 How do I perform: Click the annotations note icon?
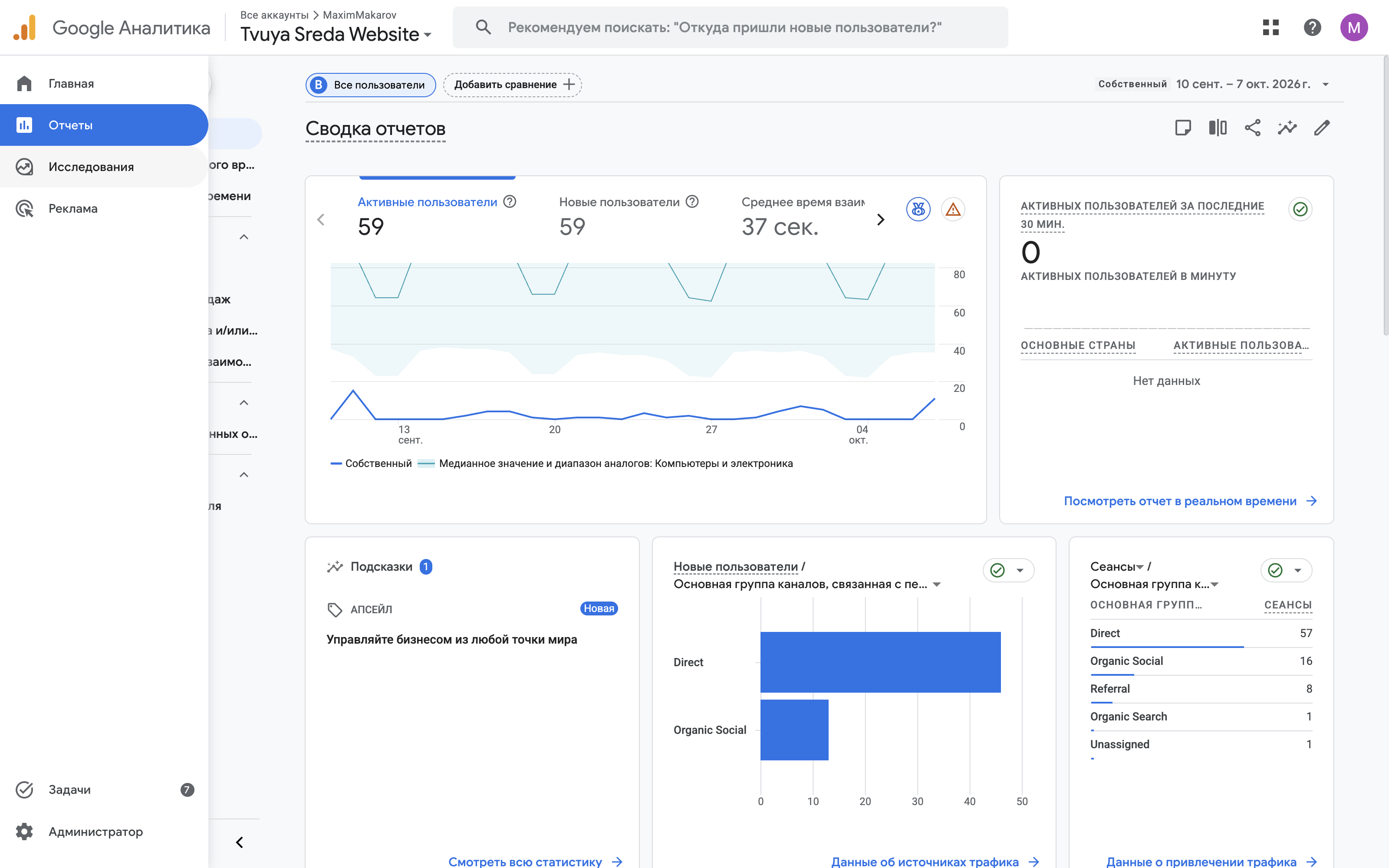[1183, 128]
